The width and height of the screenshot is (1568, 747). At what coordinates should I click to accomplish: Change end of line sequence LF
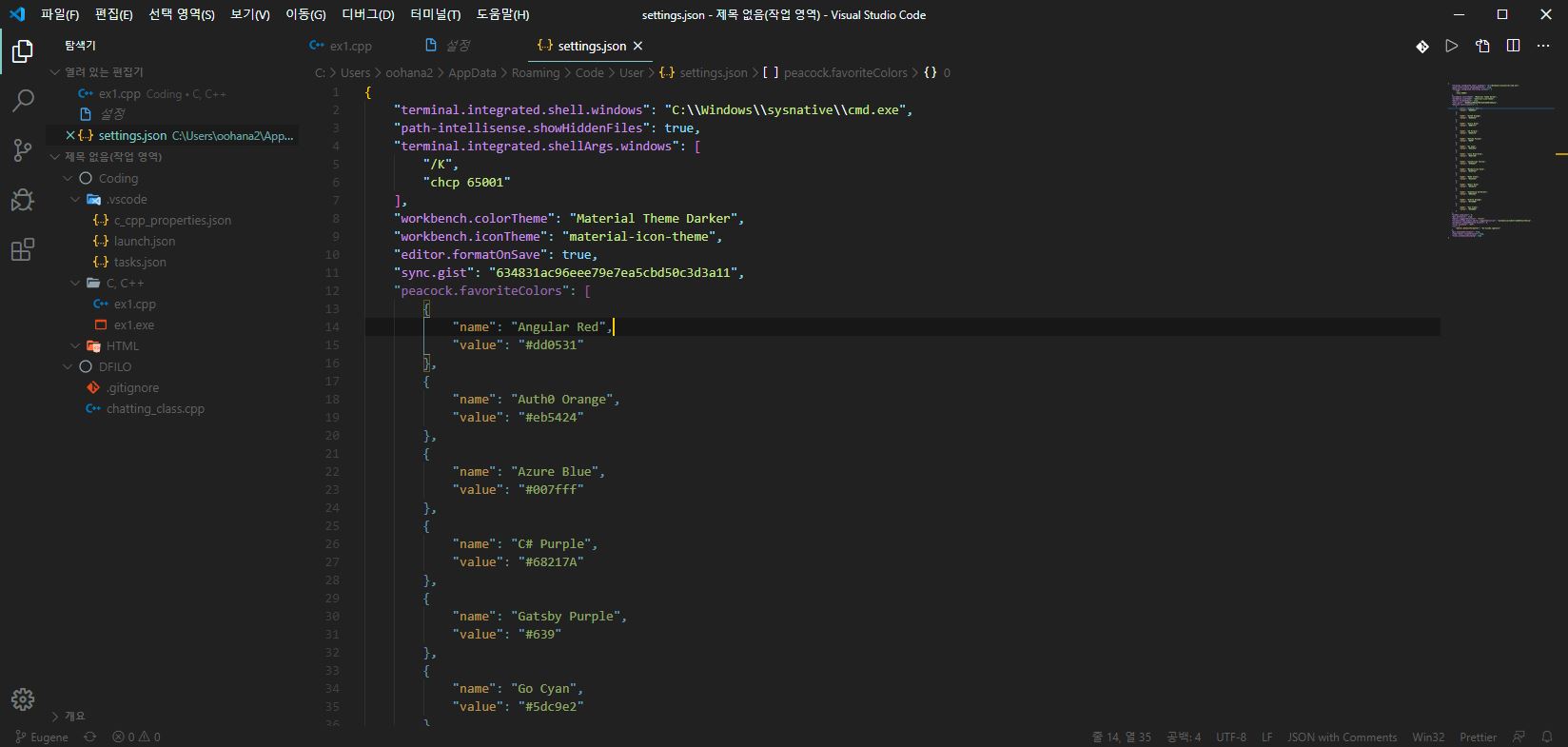click(x=1266, y=737)
